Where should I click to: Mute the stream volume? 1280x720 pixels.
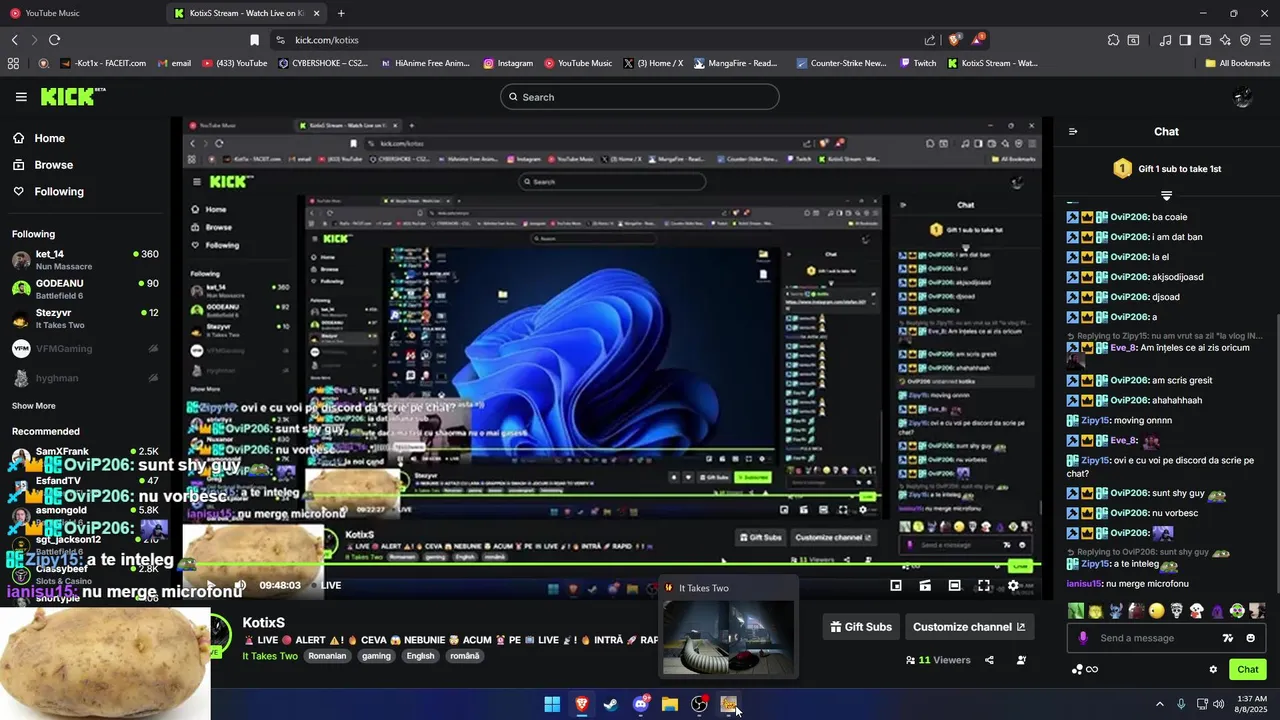[x=240, y=585]
